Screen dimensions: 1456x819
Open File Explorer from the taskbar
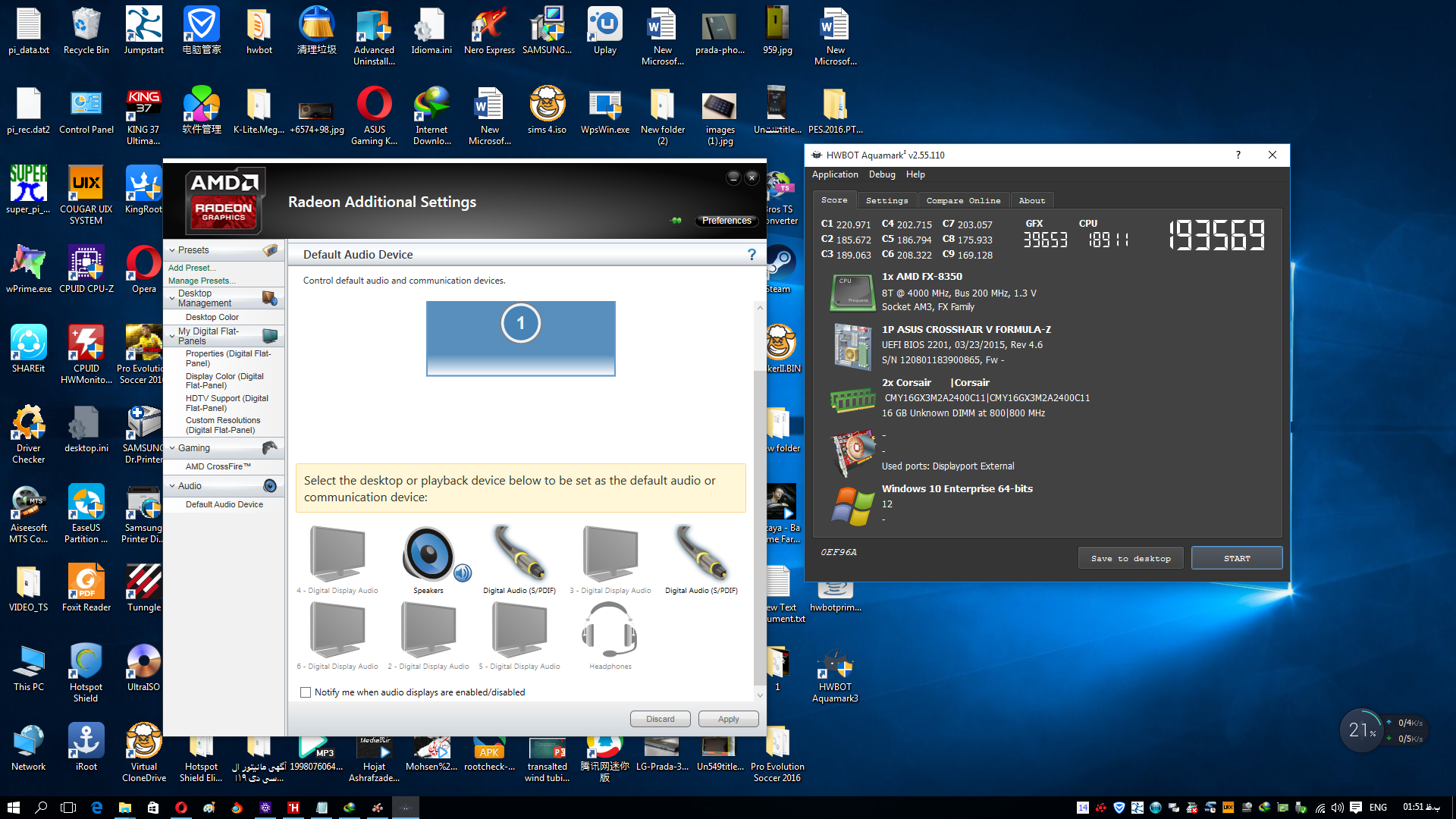pos(124,808)
